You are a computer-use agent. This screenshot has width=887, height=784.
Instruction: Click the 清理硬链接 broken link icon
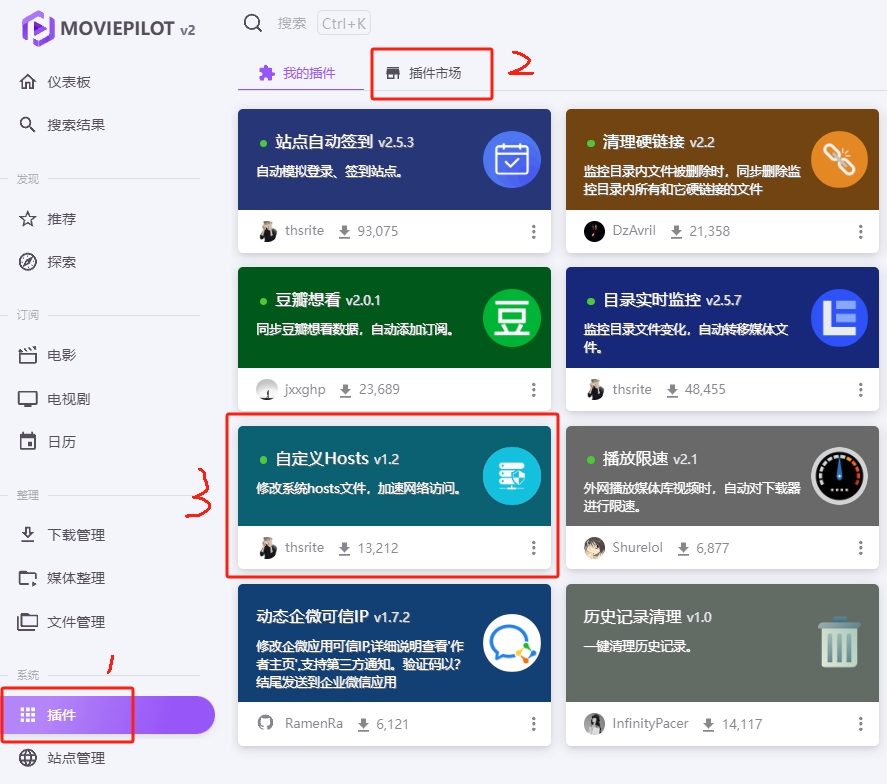click(839, 160)
